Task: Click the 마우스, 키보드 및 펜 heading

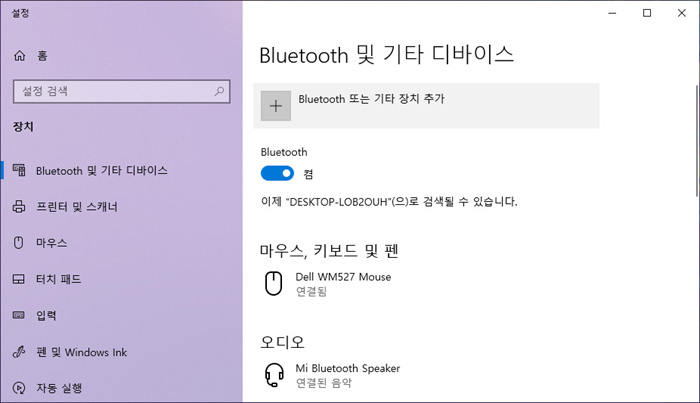Action: [x=329, y=251]
